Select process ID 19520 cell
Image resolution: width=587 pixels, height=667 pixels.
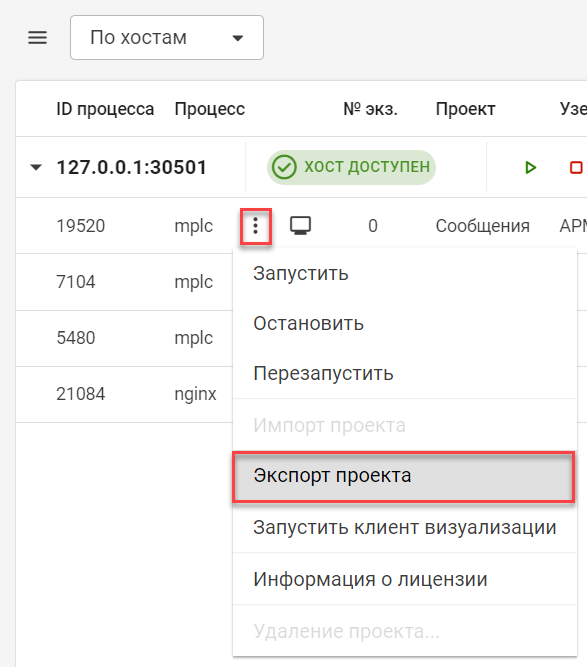tap(81, 226)
